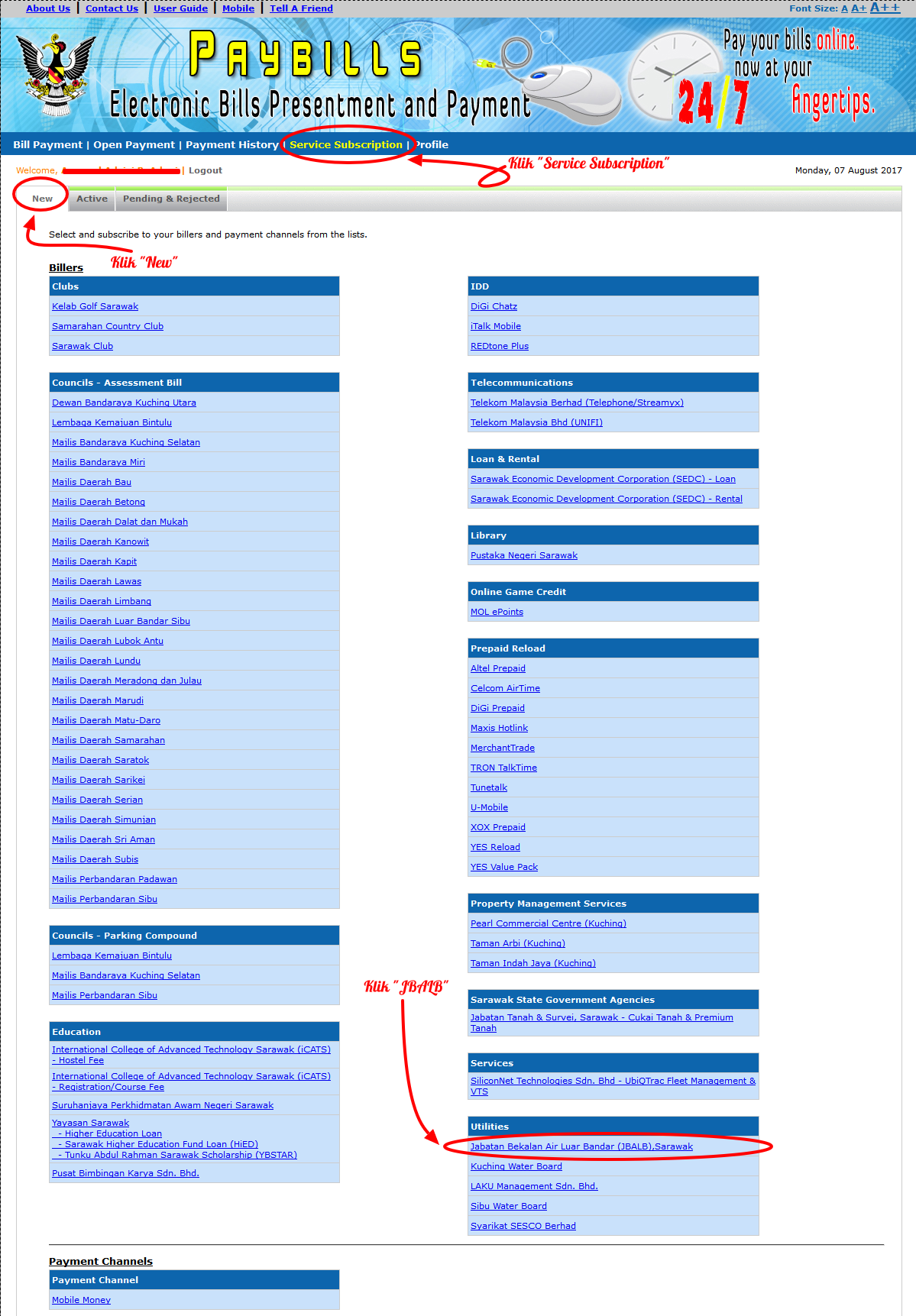Select Majlis Daerah Bau
The width and height of the screenshot is (916, 1316).
(x=92, y=482)
